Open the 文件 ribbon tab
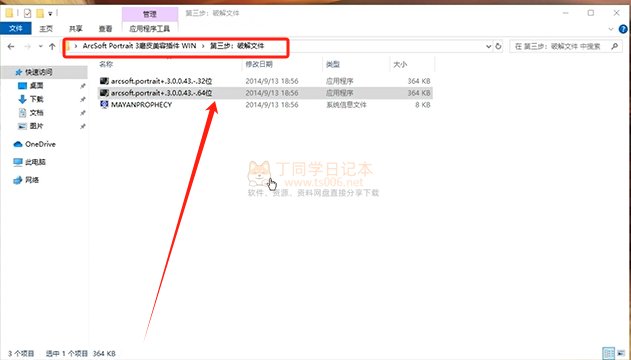 [x=16, y=28]
